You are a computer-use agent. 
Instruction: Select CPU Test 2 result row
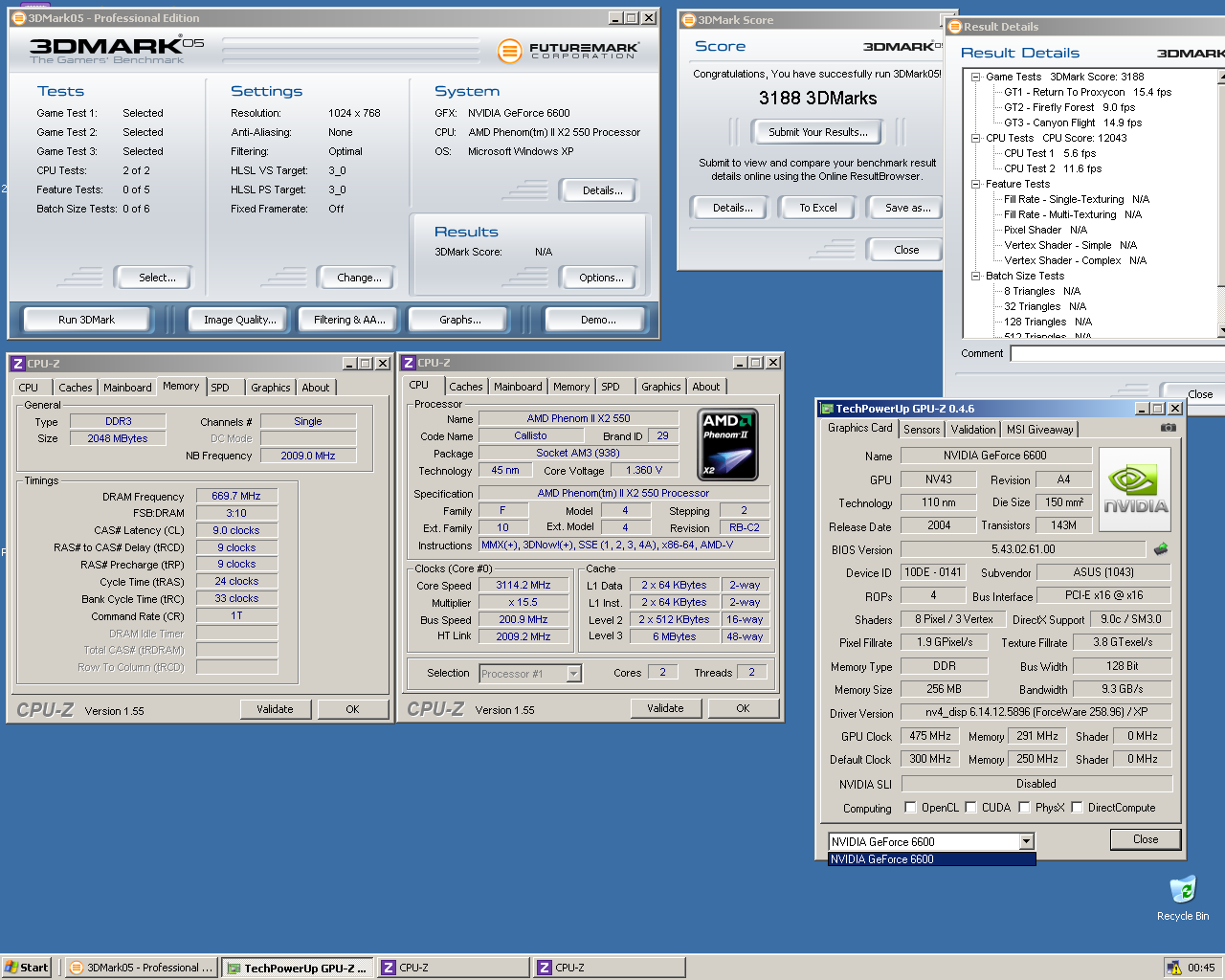(x=1053, y=168)
